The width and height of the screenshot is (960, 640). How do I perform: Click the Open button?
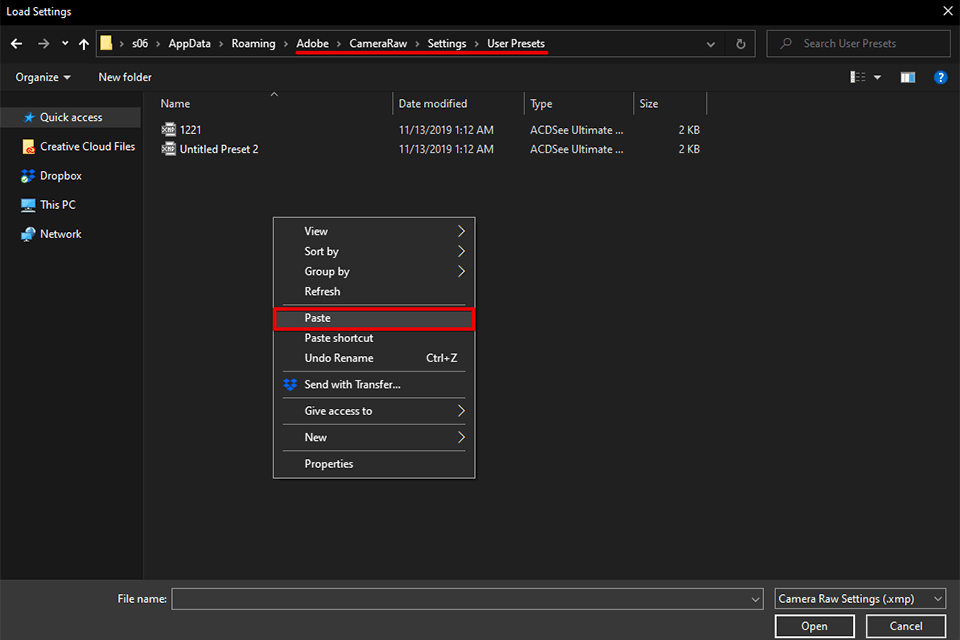pos(814,626)
